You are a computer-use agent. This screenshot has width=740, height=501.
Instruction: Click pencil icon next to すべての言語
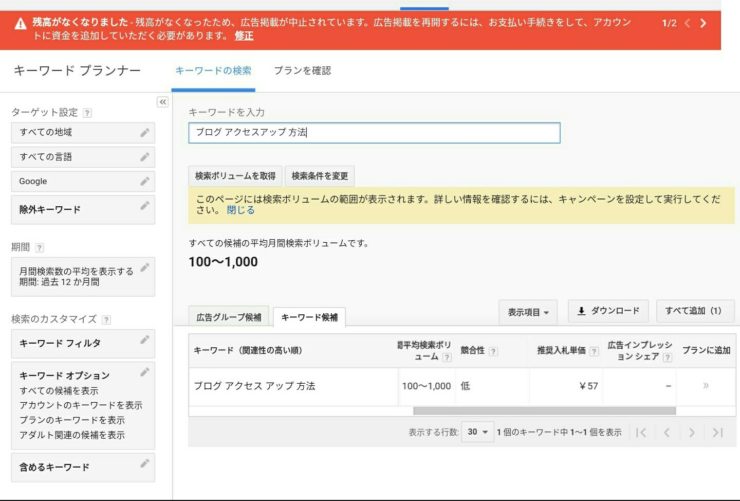click(x=145, y=157)
